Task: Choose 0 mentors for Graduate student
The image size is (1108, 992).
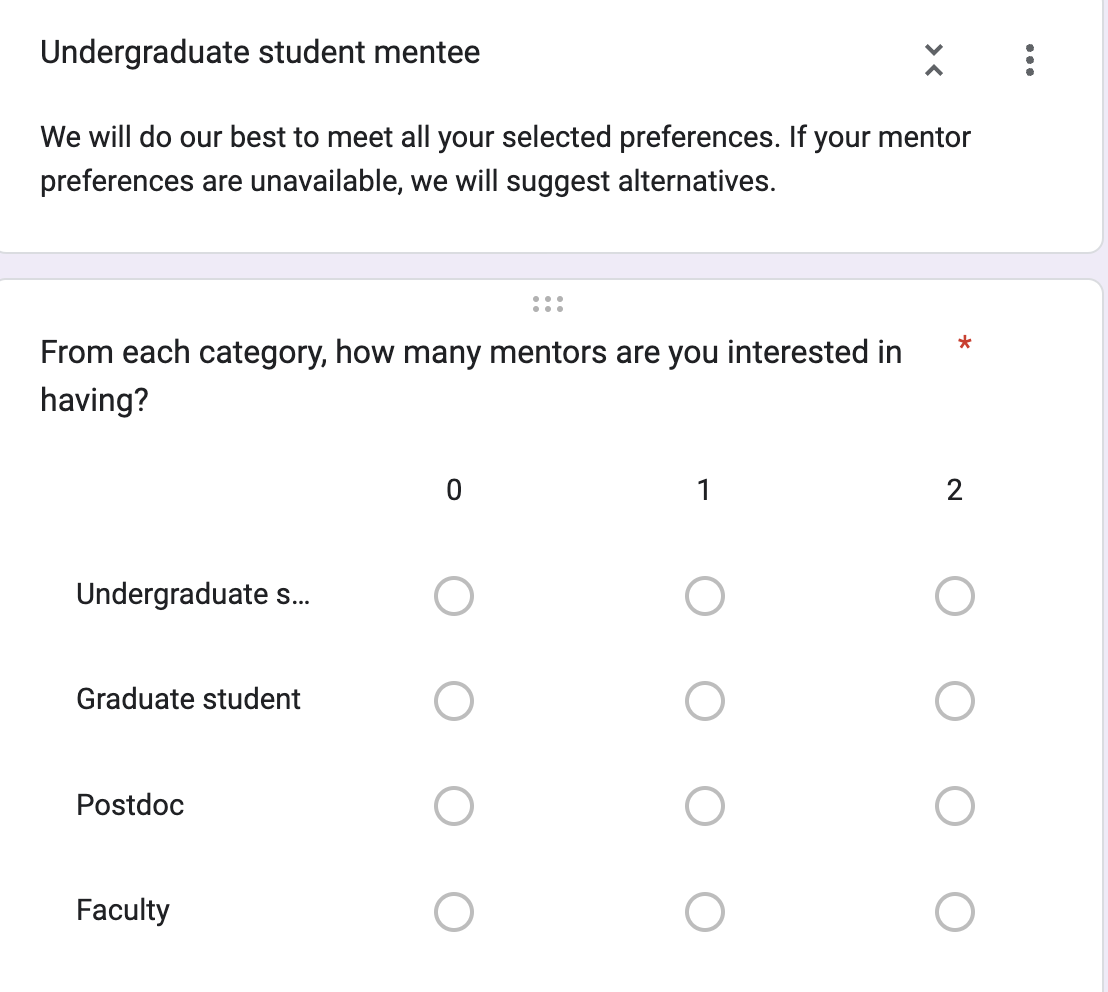Action: point(454,701)
